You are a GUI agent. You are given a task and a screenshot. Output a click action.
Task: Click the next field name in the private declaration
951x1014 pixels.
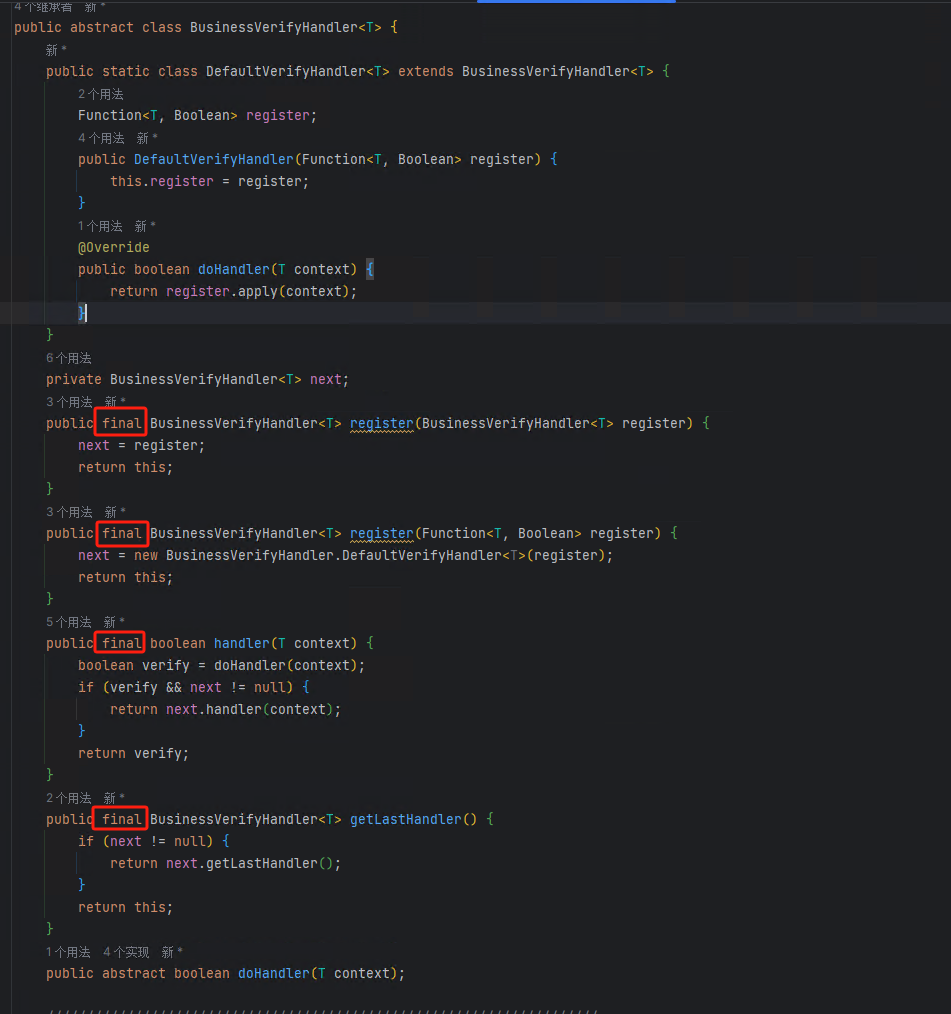pos(326,379)
